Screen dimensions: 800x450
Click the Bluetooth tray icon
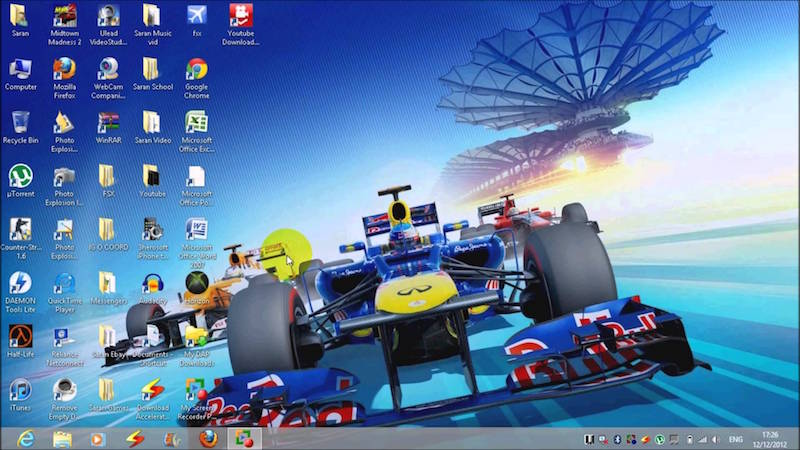(x=617, y=439)
